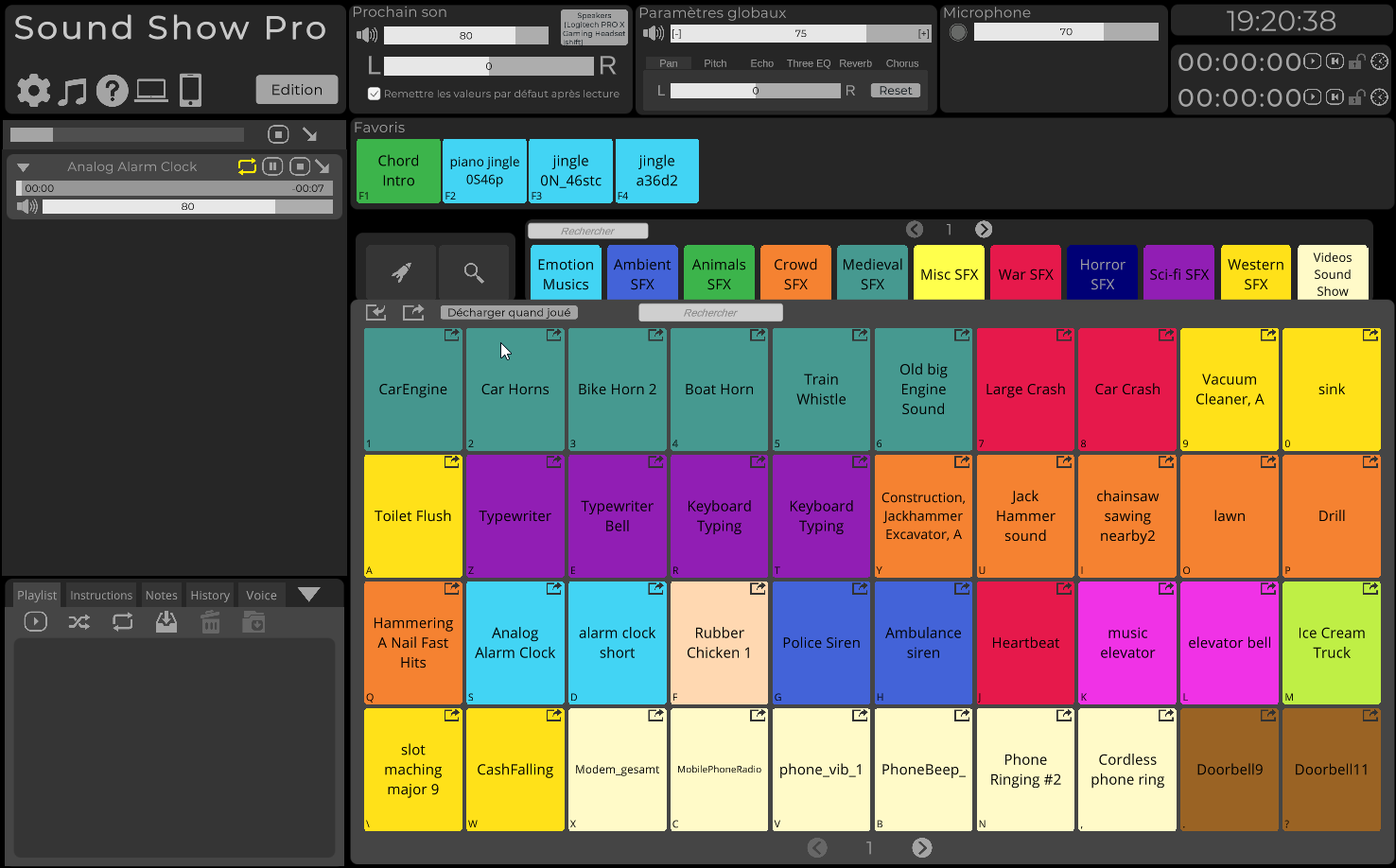Click the smartphone icon in the header
The image size is (1396, 868).
(192, 90)
